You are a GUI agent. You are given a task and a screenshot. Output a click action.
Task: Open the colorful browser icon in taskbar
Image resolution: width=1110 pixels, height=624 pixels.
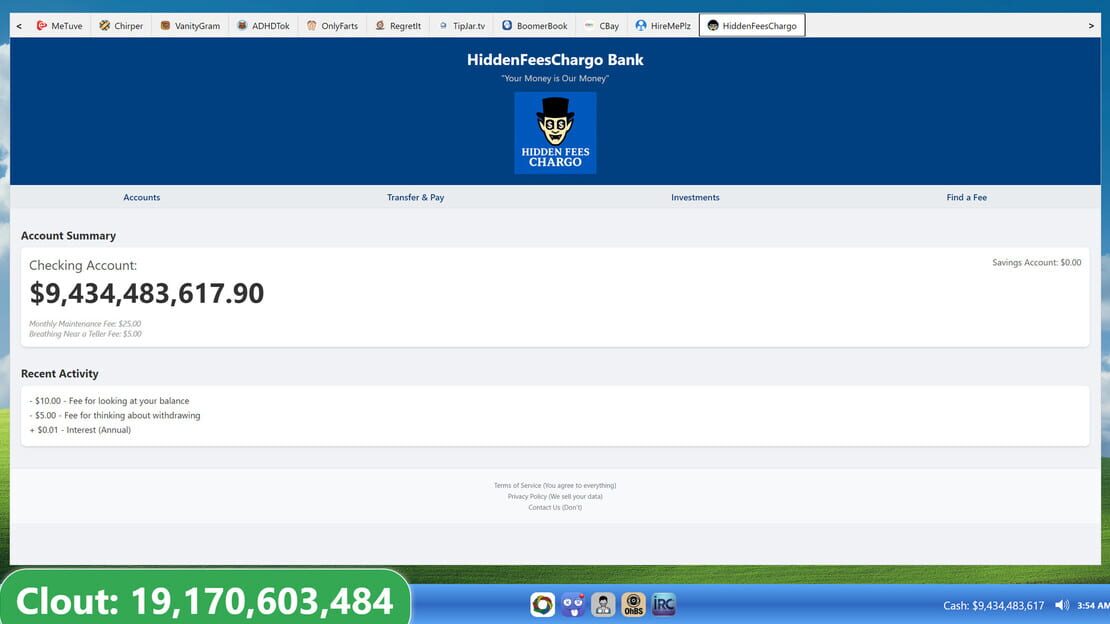542,604
